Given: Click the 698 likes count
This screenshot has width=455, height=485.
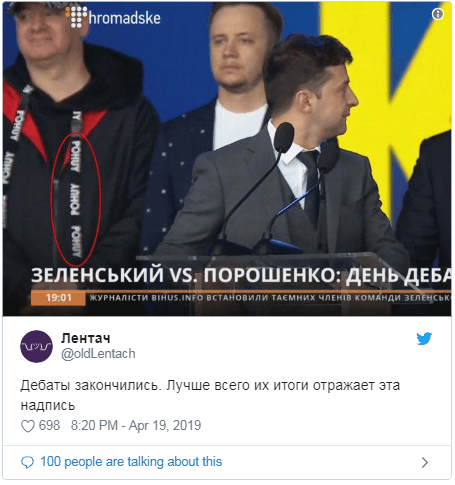Looking at the screenshot, I should coord(49,426).
